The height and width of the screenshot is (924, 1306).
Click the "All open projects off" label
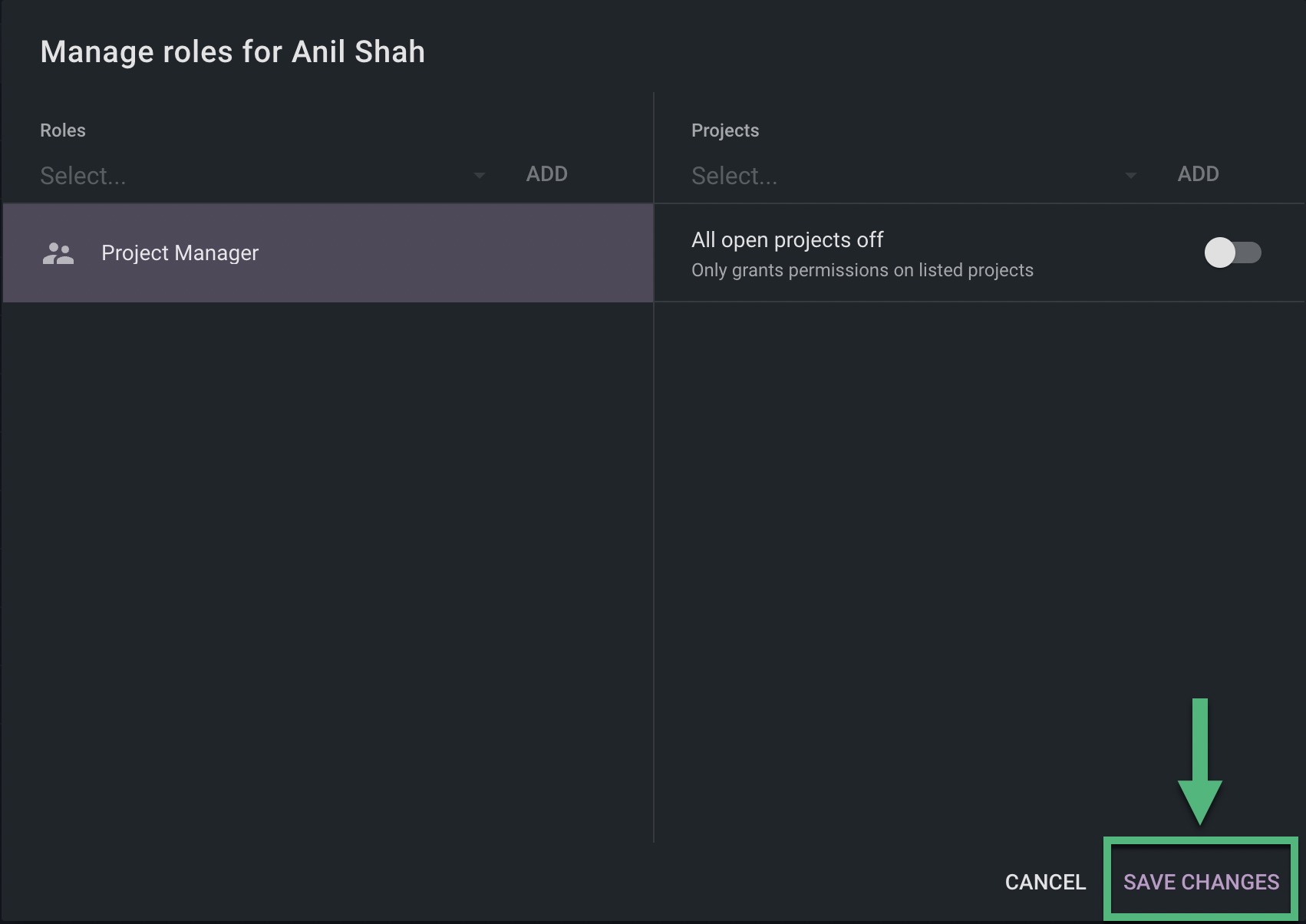pyautogui.click(x=787, y=240)
